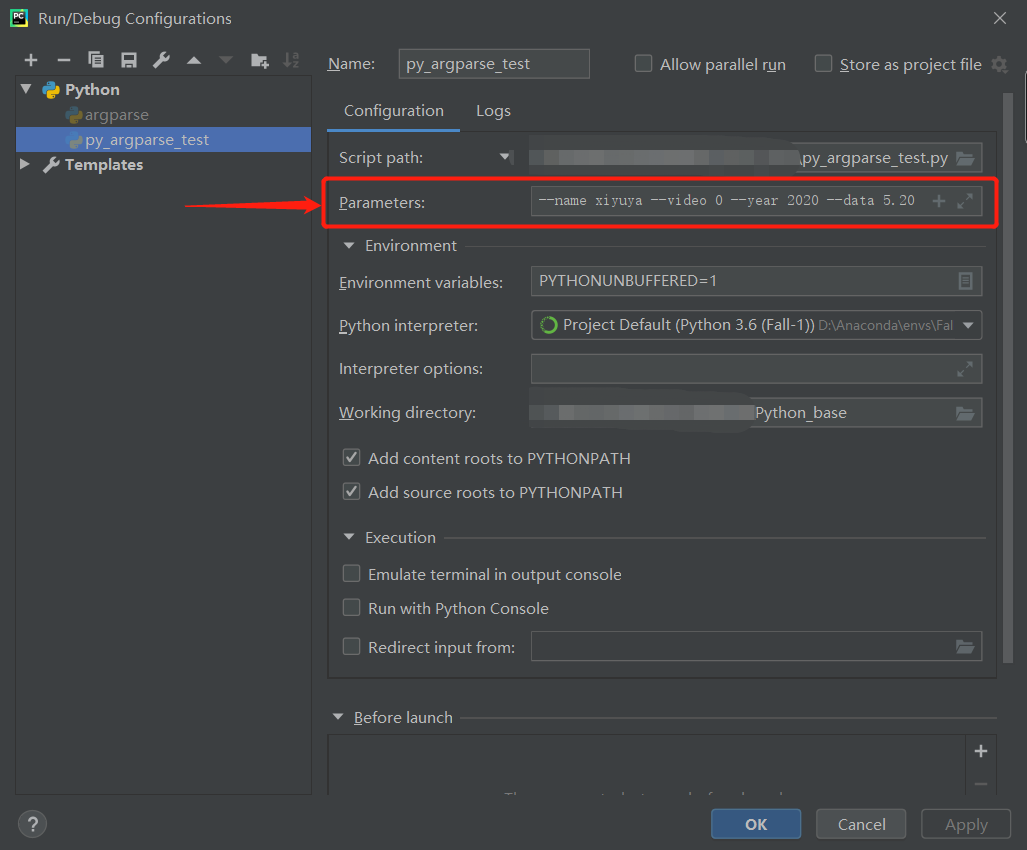Select the argparse configuration
The width and height of the screenshot is (1027, 850).
coord(117,115)
